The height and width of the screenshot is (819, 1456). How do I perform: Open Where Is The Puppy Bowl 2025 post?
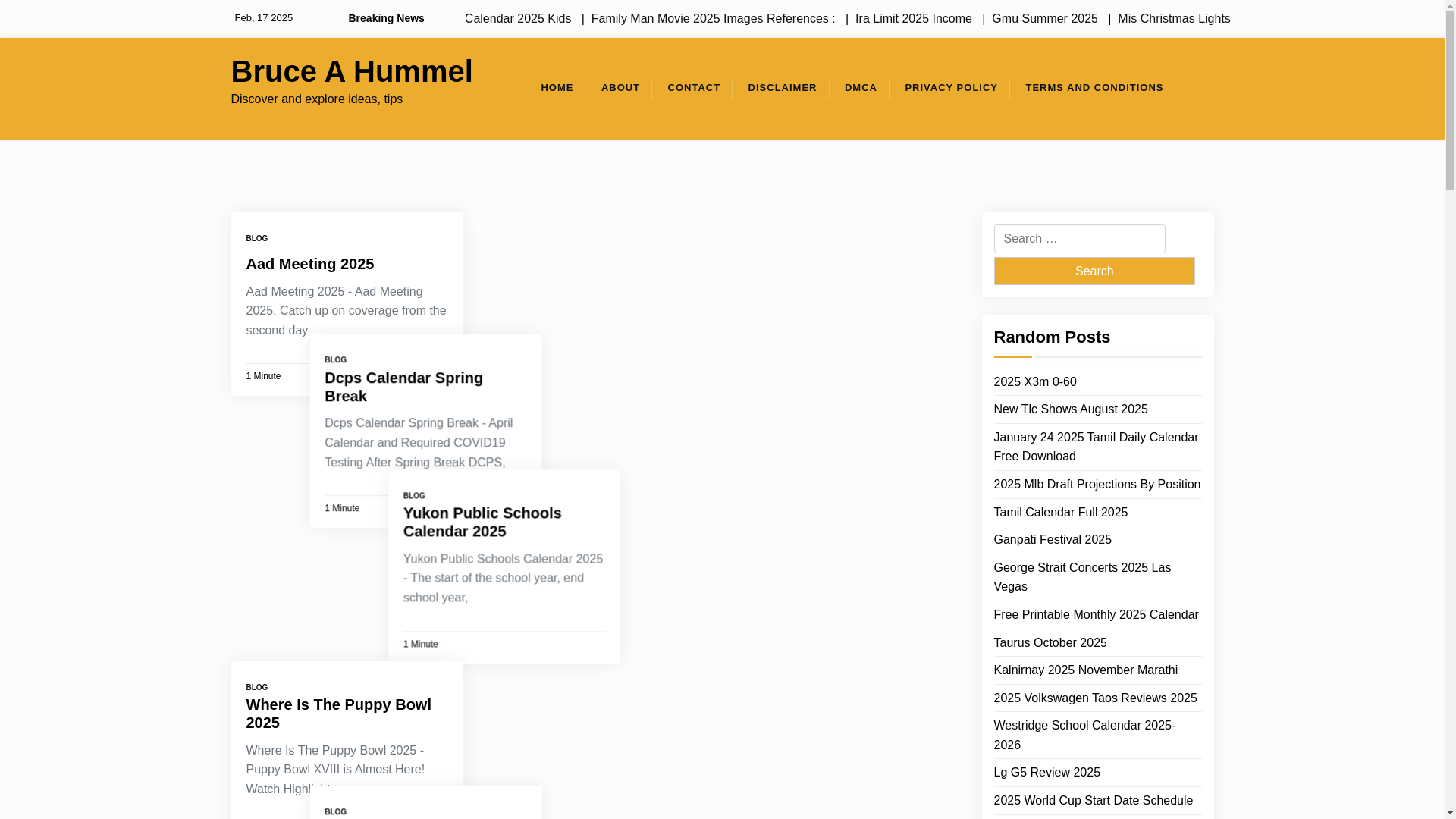click(x=338, y=714)
